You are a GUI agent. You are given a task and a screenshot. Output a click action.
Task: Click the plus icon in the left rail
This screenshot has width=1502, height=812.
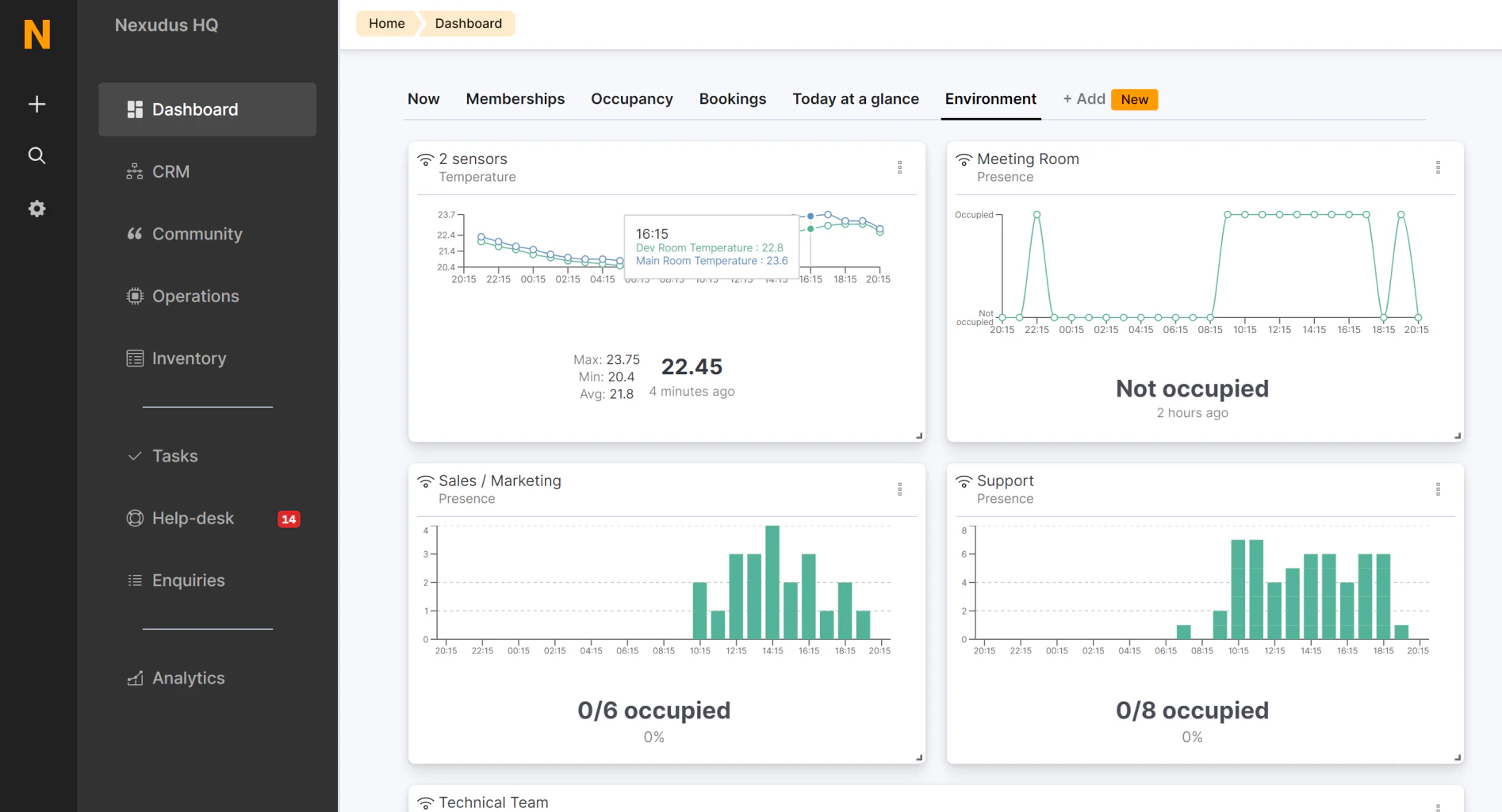point(36,103)
